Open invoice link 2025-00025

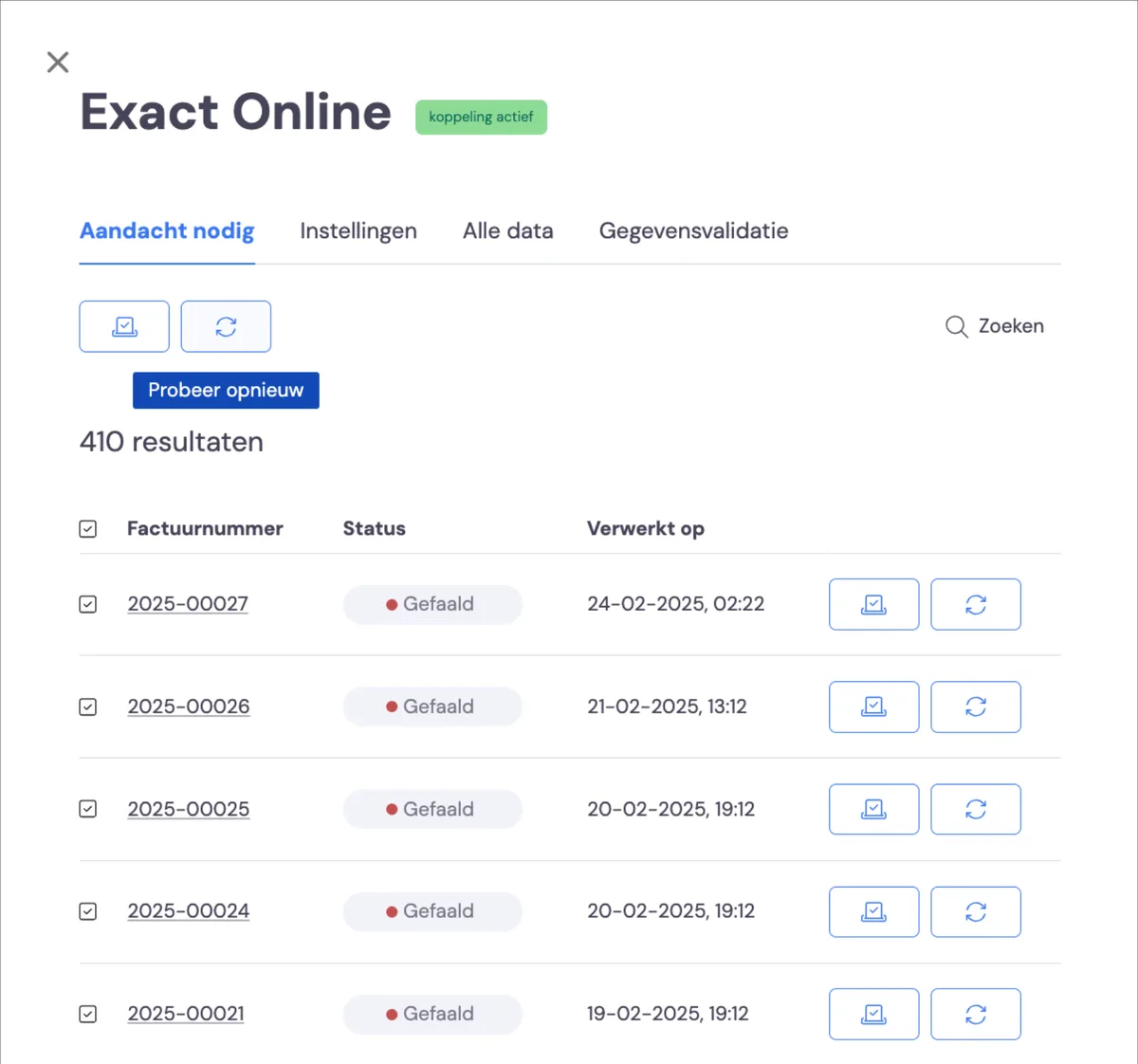click(x=189, y=809)
